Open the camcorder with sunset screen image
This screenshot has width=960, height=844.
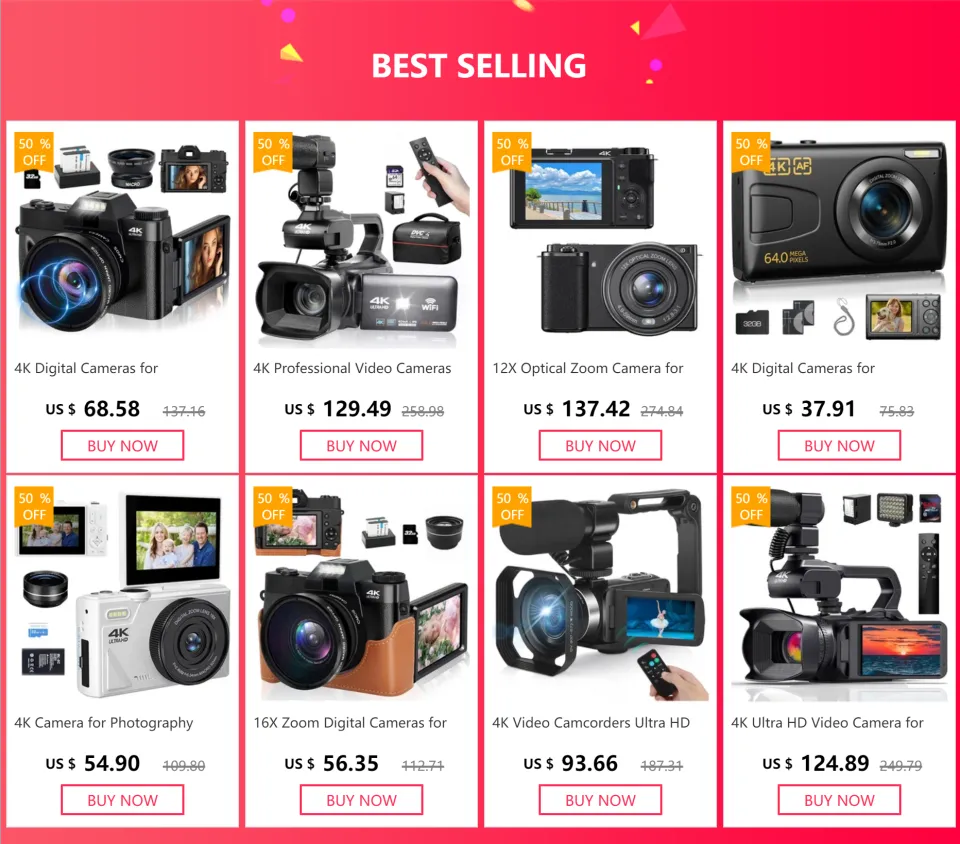pyautogui.click(x=839, y=592)
